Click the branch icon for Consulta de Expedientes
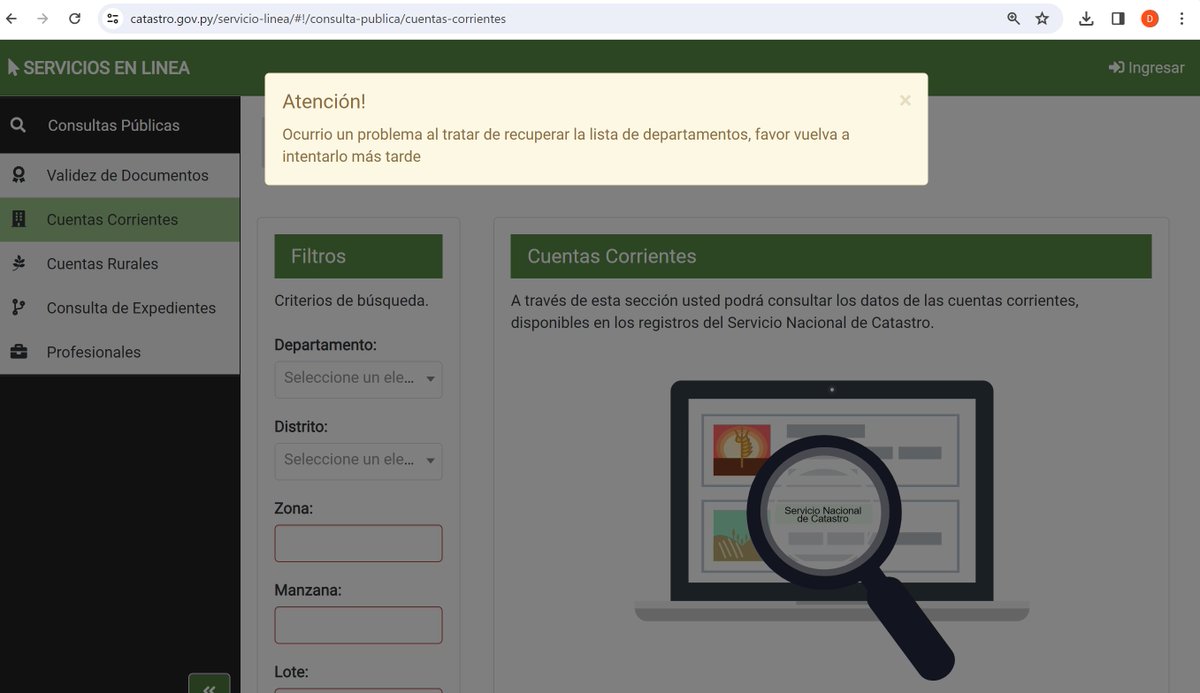Screen dimensions: 1200x693 pos(18,307)
